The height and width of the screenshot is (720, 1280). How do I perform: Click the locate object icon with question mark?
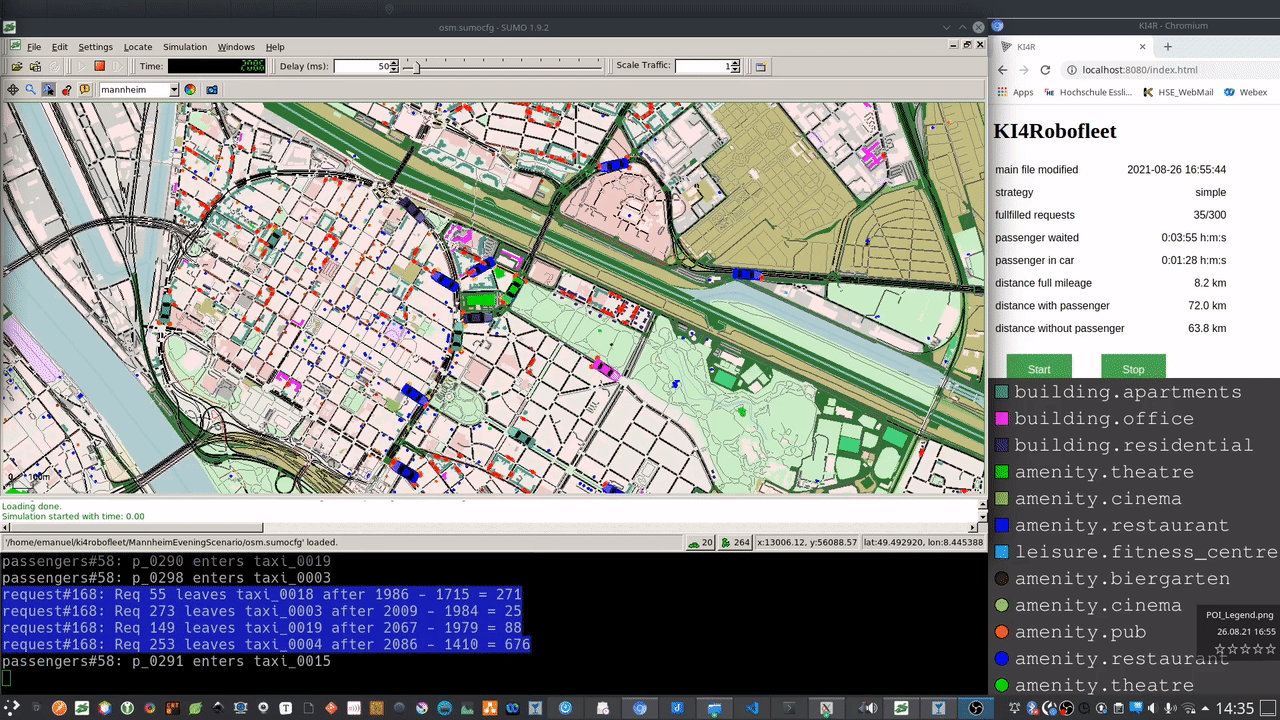[x=66, y=90]
